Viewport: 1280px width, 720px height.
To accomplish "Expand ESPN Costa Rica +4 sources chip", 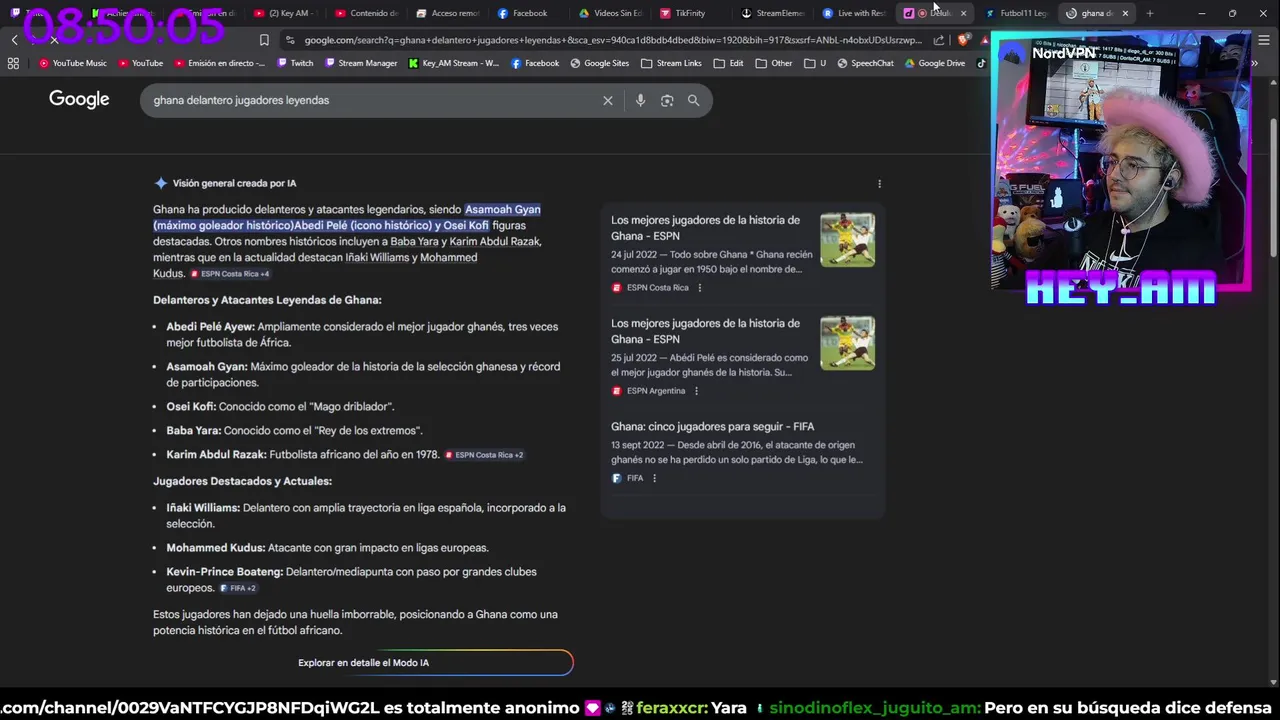I will 230,274.
